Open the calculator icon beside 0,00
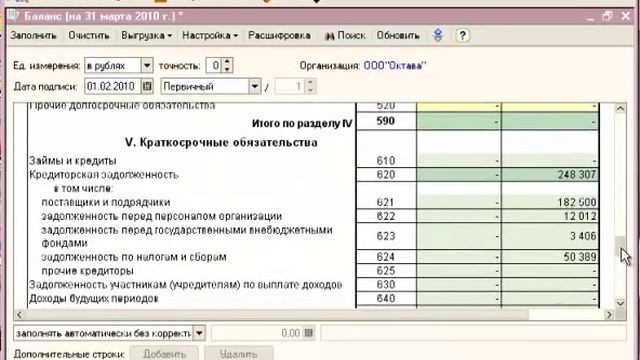 tap(309, 333)
